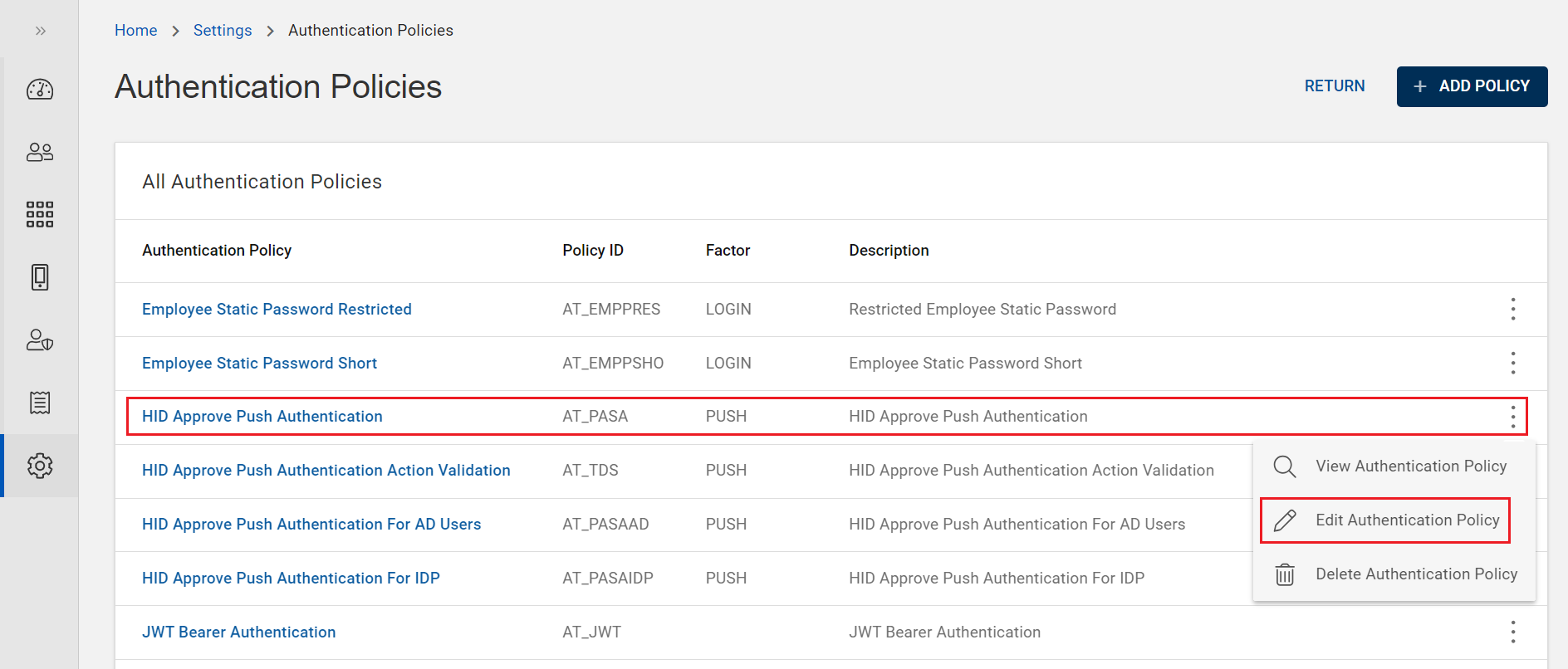
Task: Select Delete Authentication Policy menu option
Action: (x=1415, y=574)
